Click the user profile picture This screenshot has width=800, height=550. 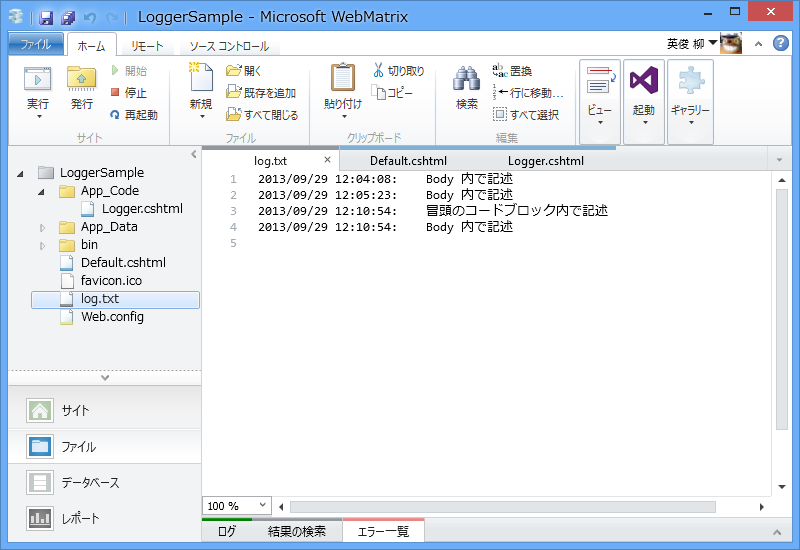click(731, 44)
